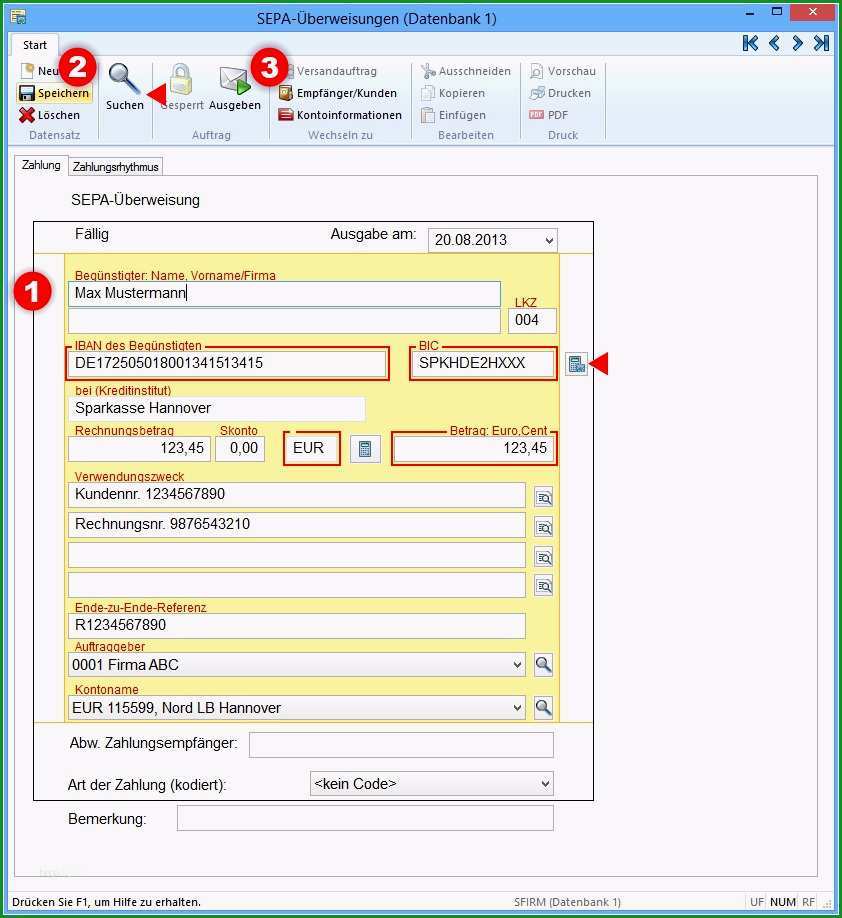The image size is (842, 918).
Task: Switch to Empfänger/Kunden
Action: (x=338, y=93)
